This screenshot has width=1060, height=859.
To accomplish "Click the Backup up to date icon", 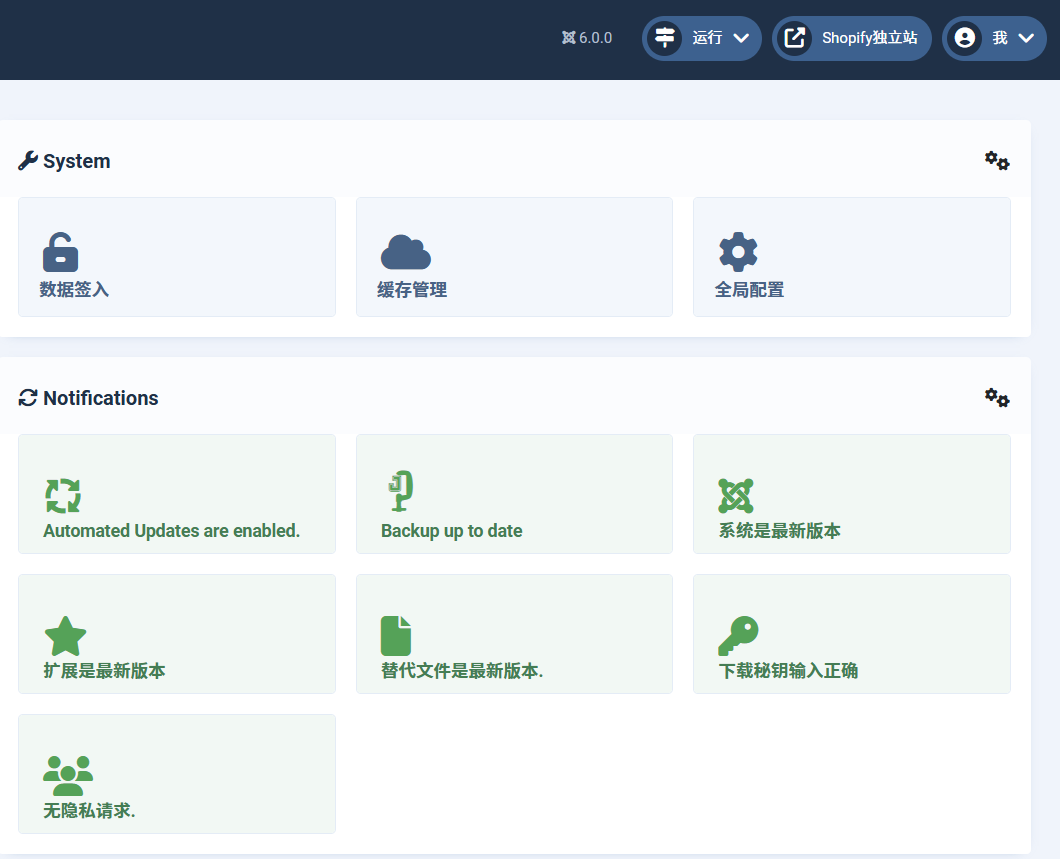I will pos(401,492).
